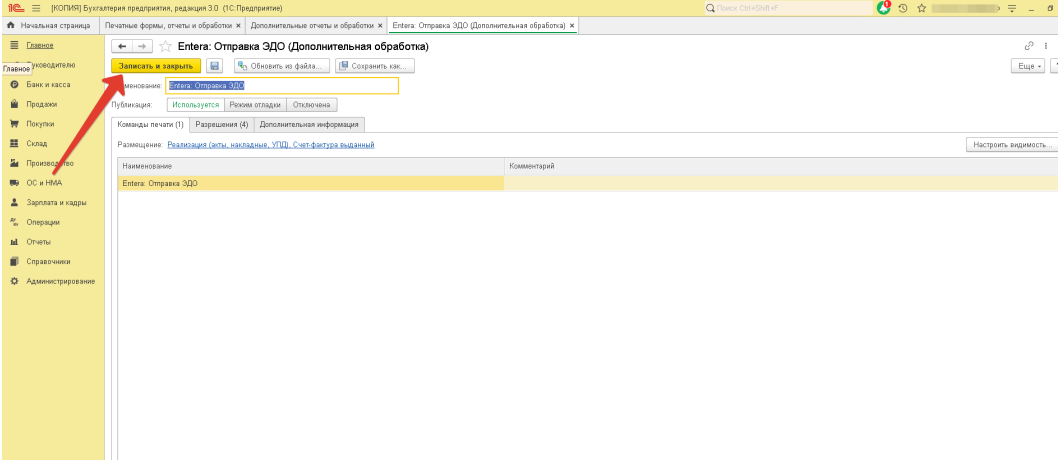1058x460 pixels.
Task: Click Записать и закрыть button
Action: click(x=156, y=66)
